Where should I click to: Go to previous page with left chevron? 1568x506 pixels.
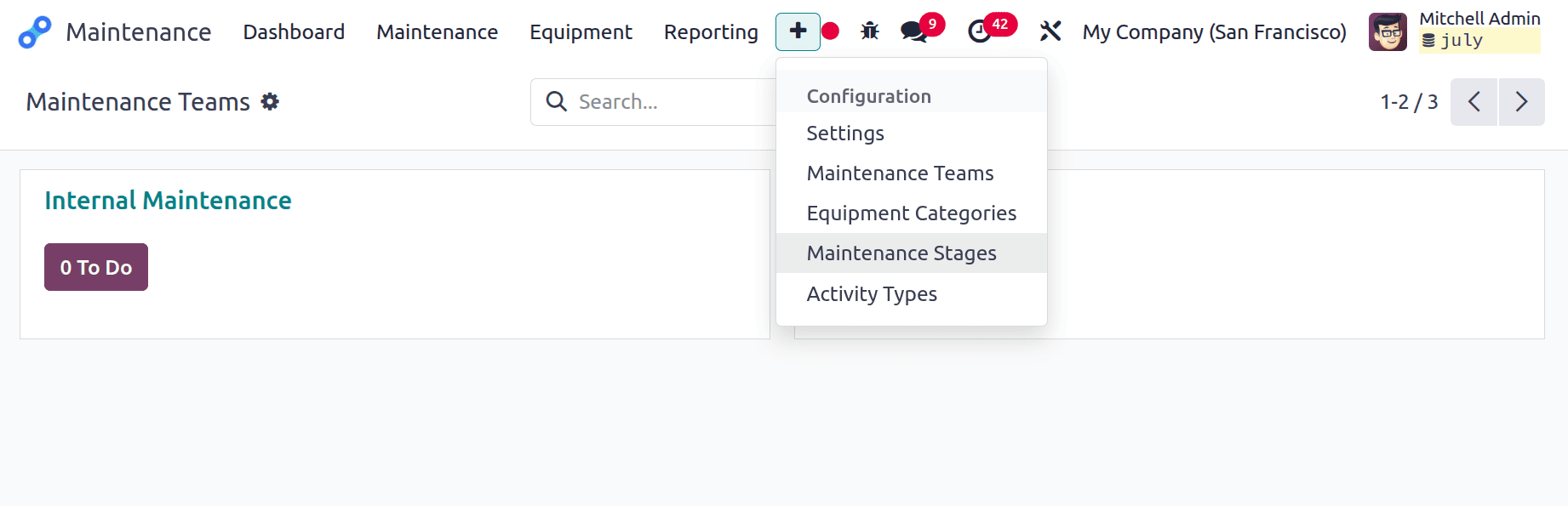point(1474,102)
